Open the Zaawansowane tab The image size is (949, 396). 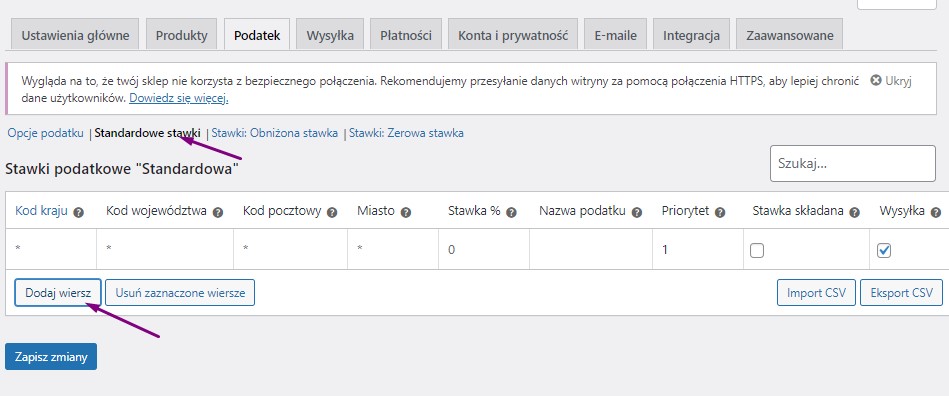(x=789, y=35)
